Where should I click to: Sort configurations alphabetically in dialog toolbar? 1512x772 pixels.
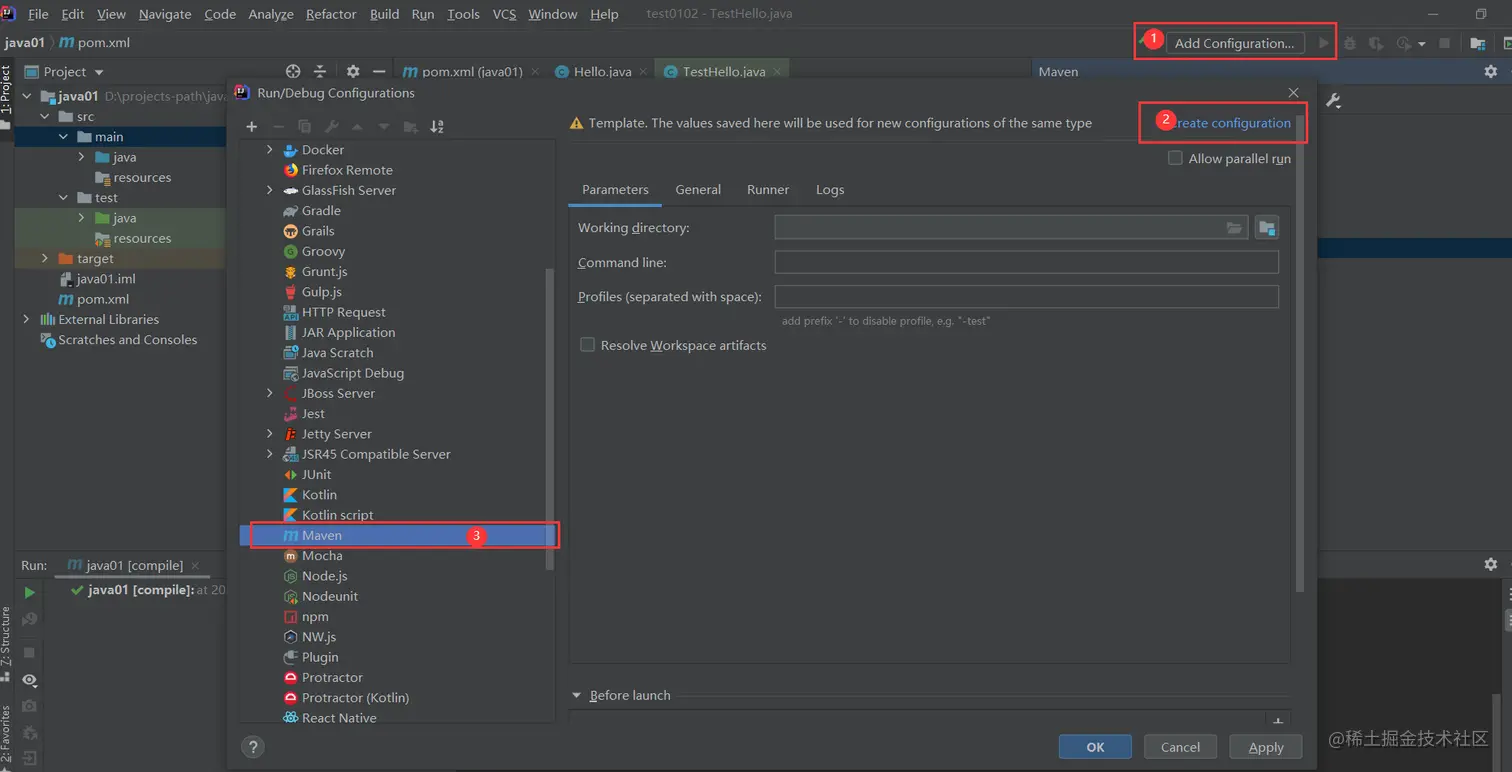[x=437, y=127]
